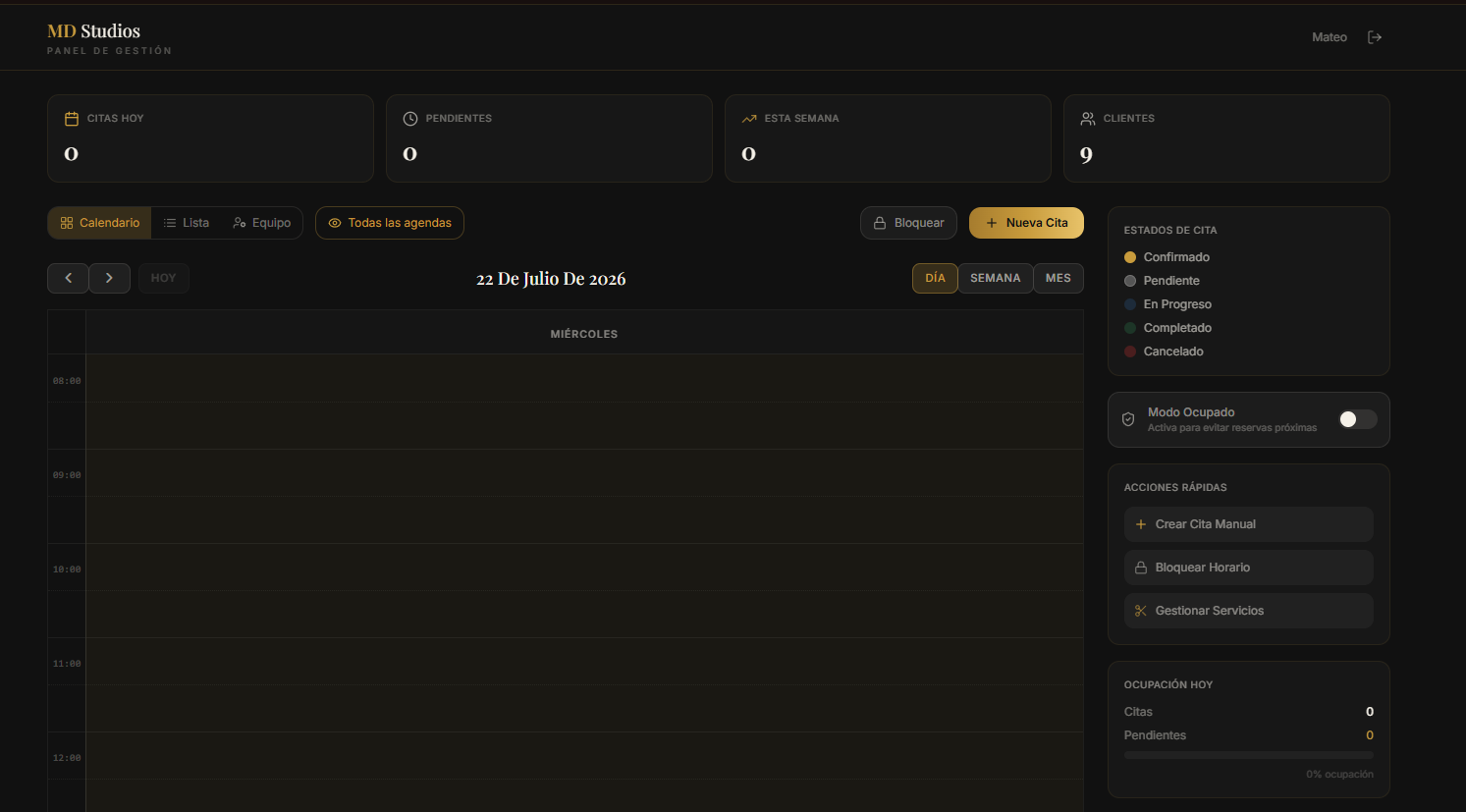Image resolution: width=1466 pixels, height=812 pixels.
Task: Go to the previous day with left chevron
Action: coord(68,278)
